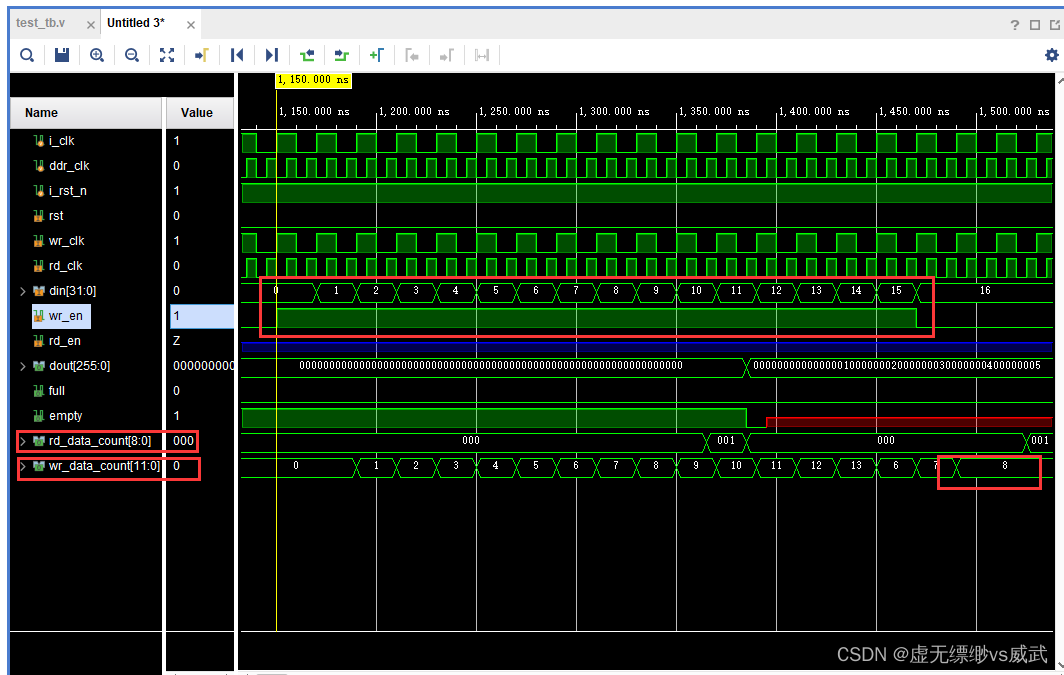Click the Search magnifier icon in the toolbar
This screenshot has width=1064, height=675.
(27, 55)
